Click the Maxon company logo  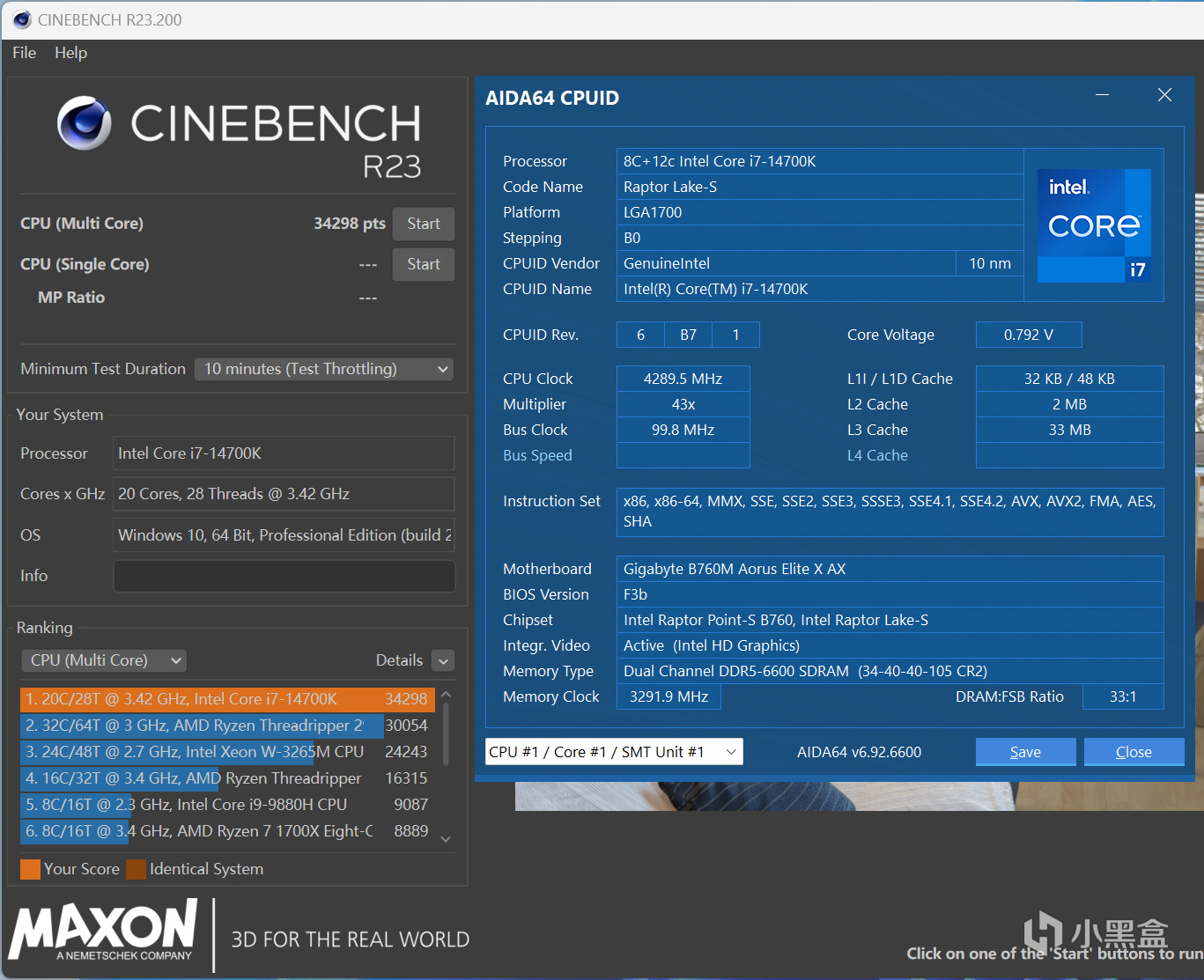[103, 930]
